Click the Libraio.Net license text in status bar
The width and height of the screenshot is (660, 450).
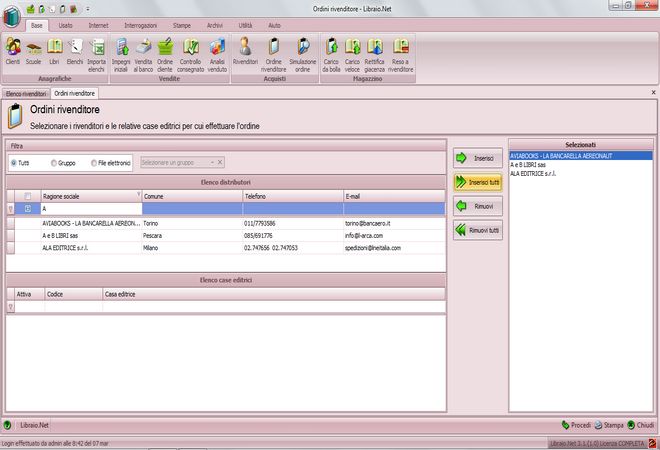click(597, 443)
